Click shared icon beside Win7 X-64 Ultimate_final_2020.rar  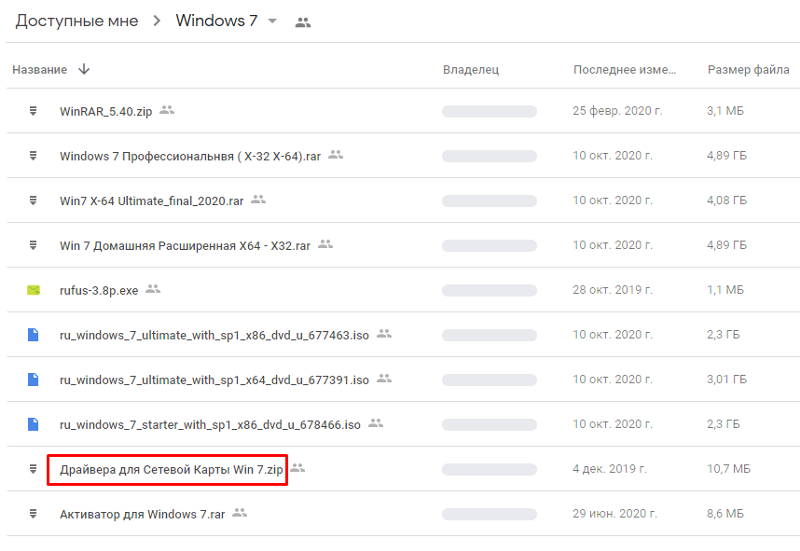tap(259, 199)
